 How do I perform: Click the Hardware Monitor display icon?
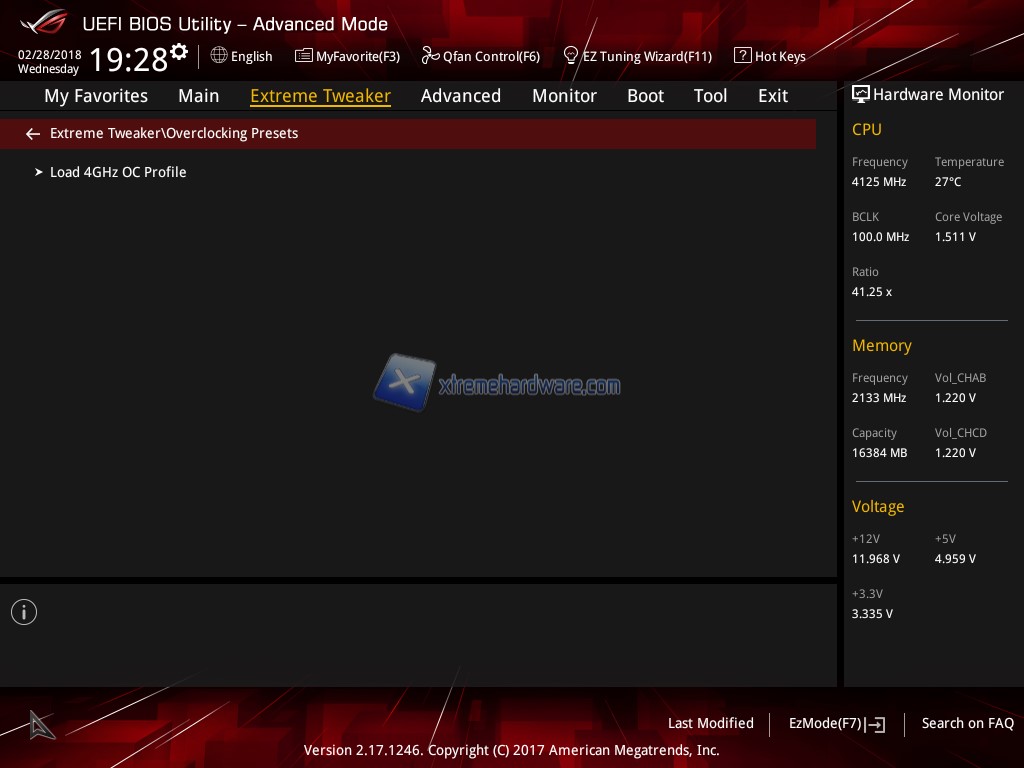tap(860, 95)
